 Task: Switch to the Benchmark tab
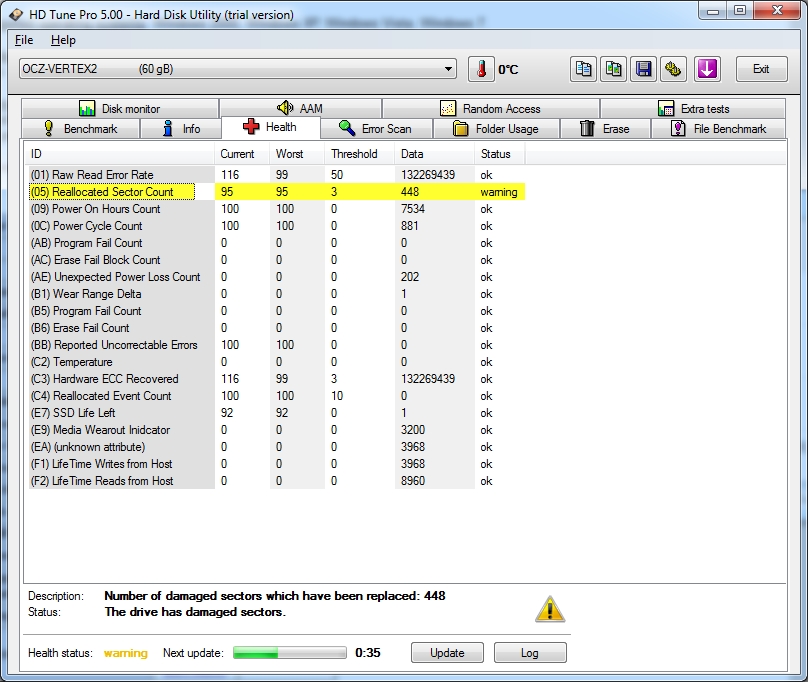(81, 129)
